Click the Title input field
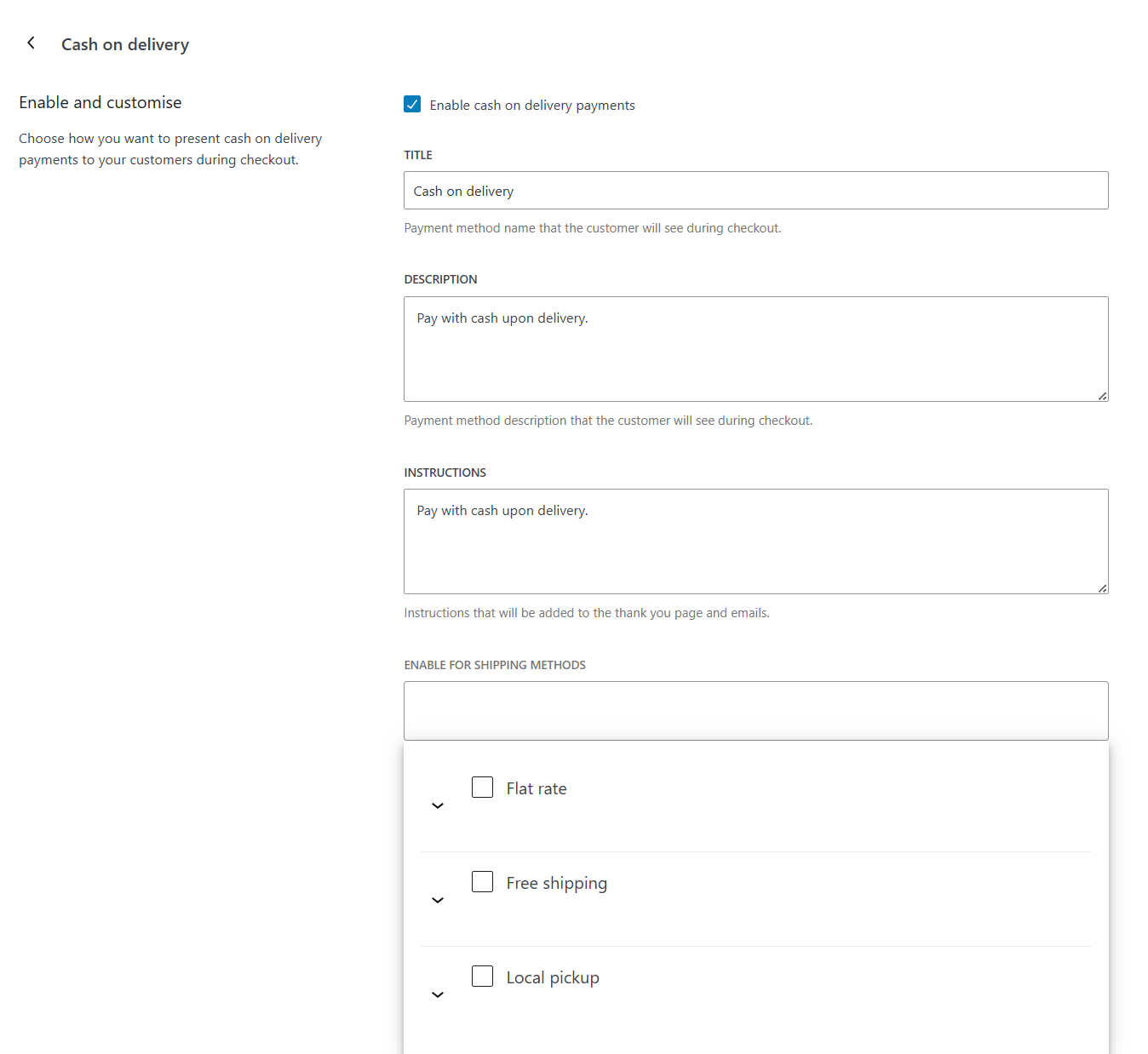 point(756,191)
